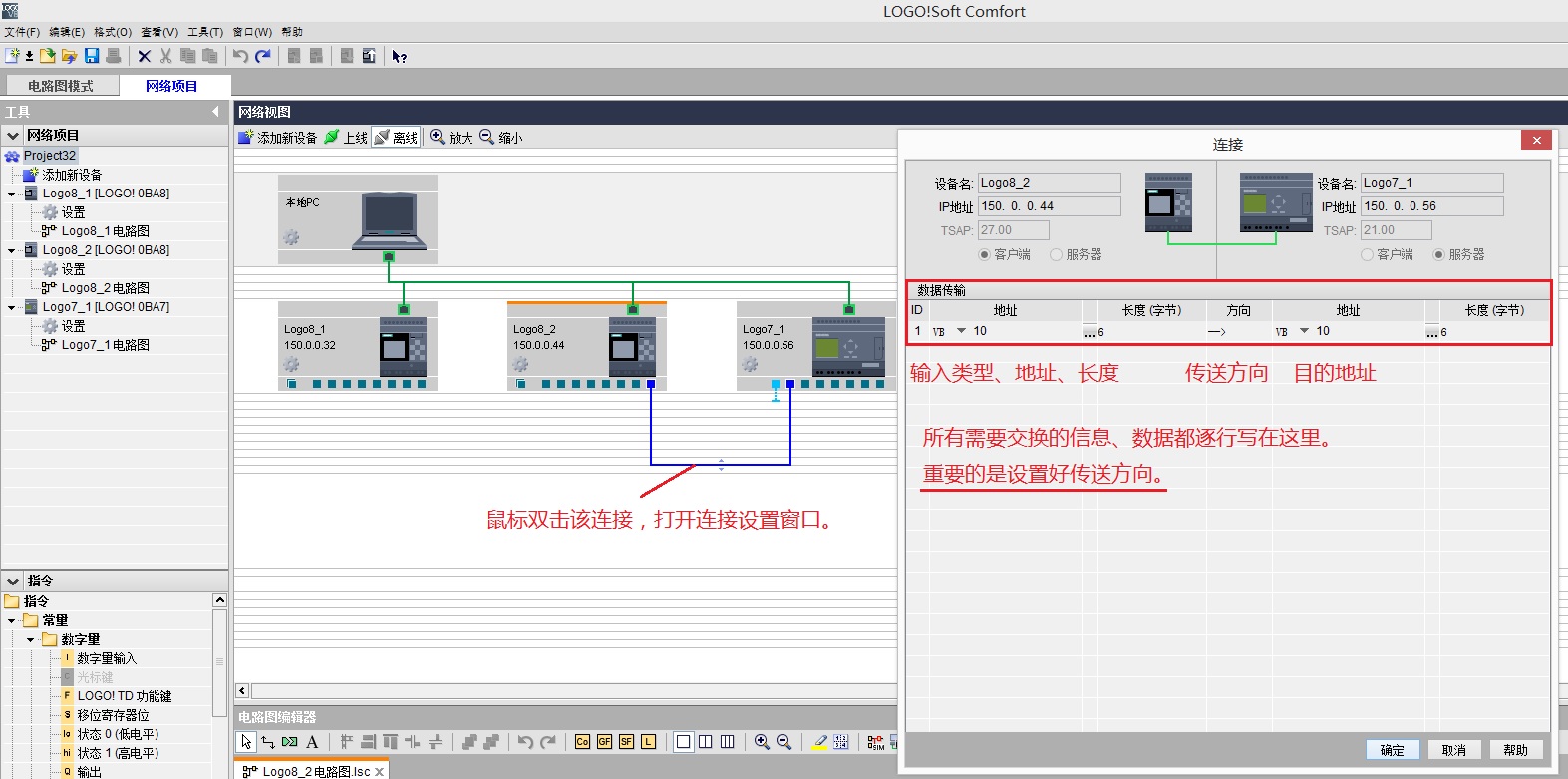
Task: Zoom out the network view (缩小)
Action: click(500, 138)
